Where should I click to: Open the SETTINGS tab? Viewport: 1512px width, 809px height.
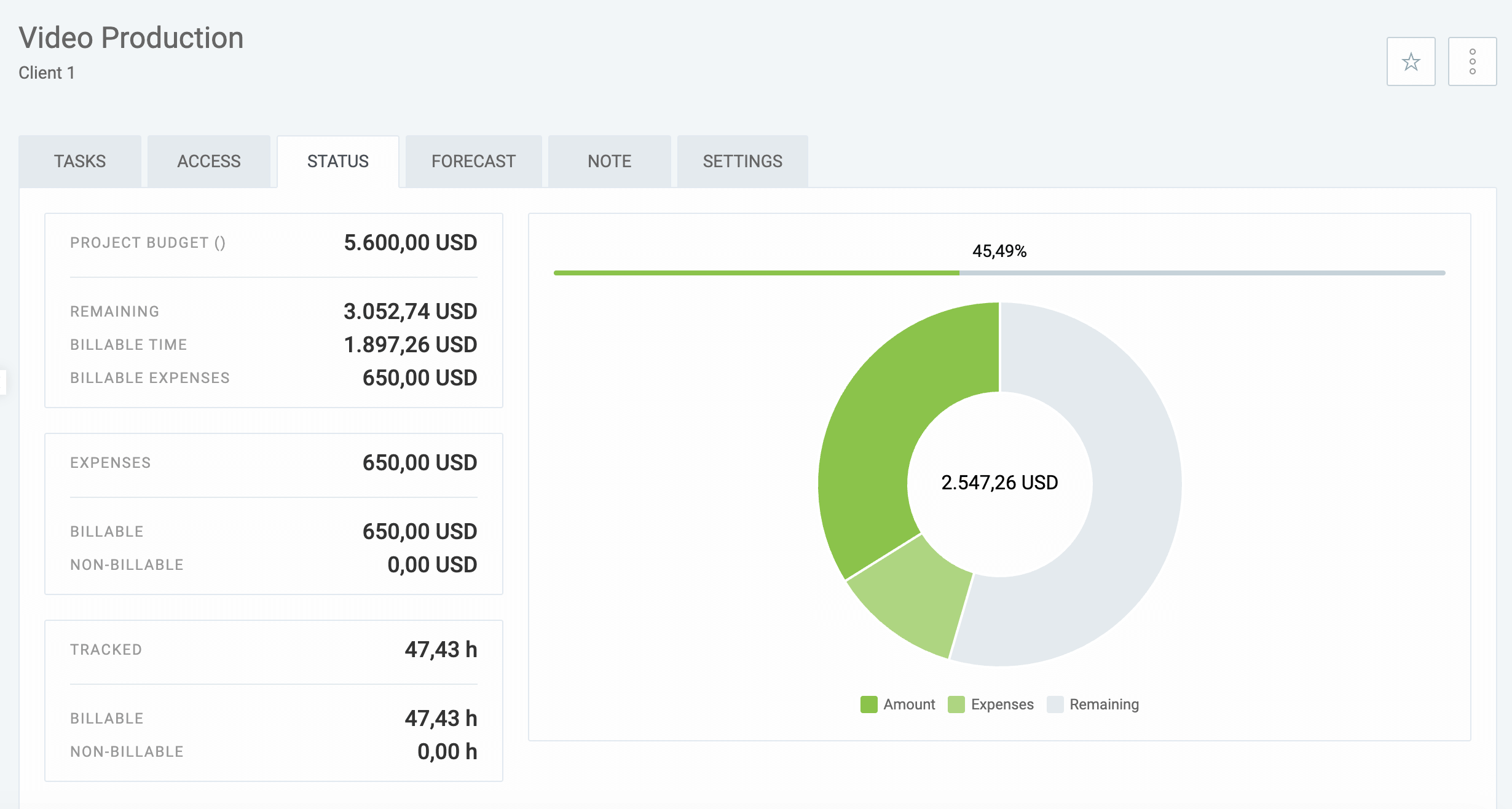click(742, 161)
